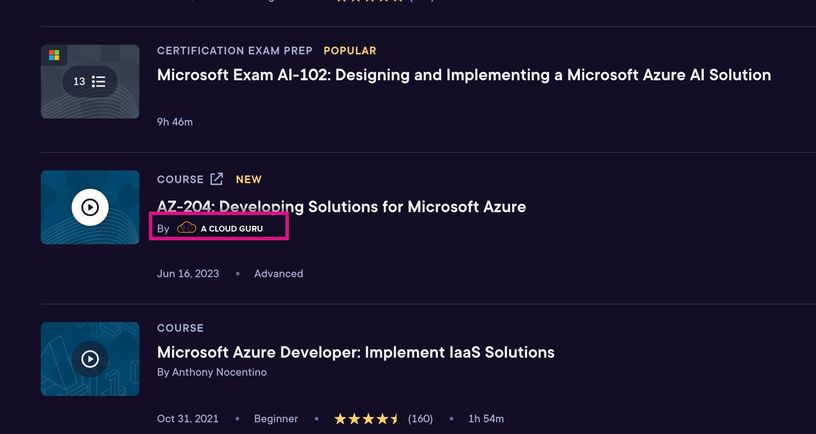Viewport: 816px width, 434px height.
Task: Click the A Cloud Guru cloud logo
Action: (186, 228)
